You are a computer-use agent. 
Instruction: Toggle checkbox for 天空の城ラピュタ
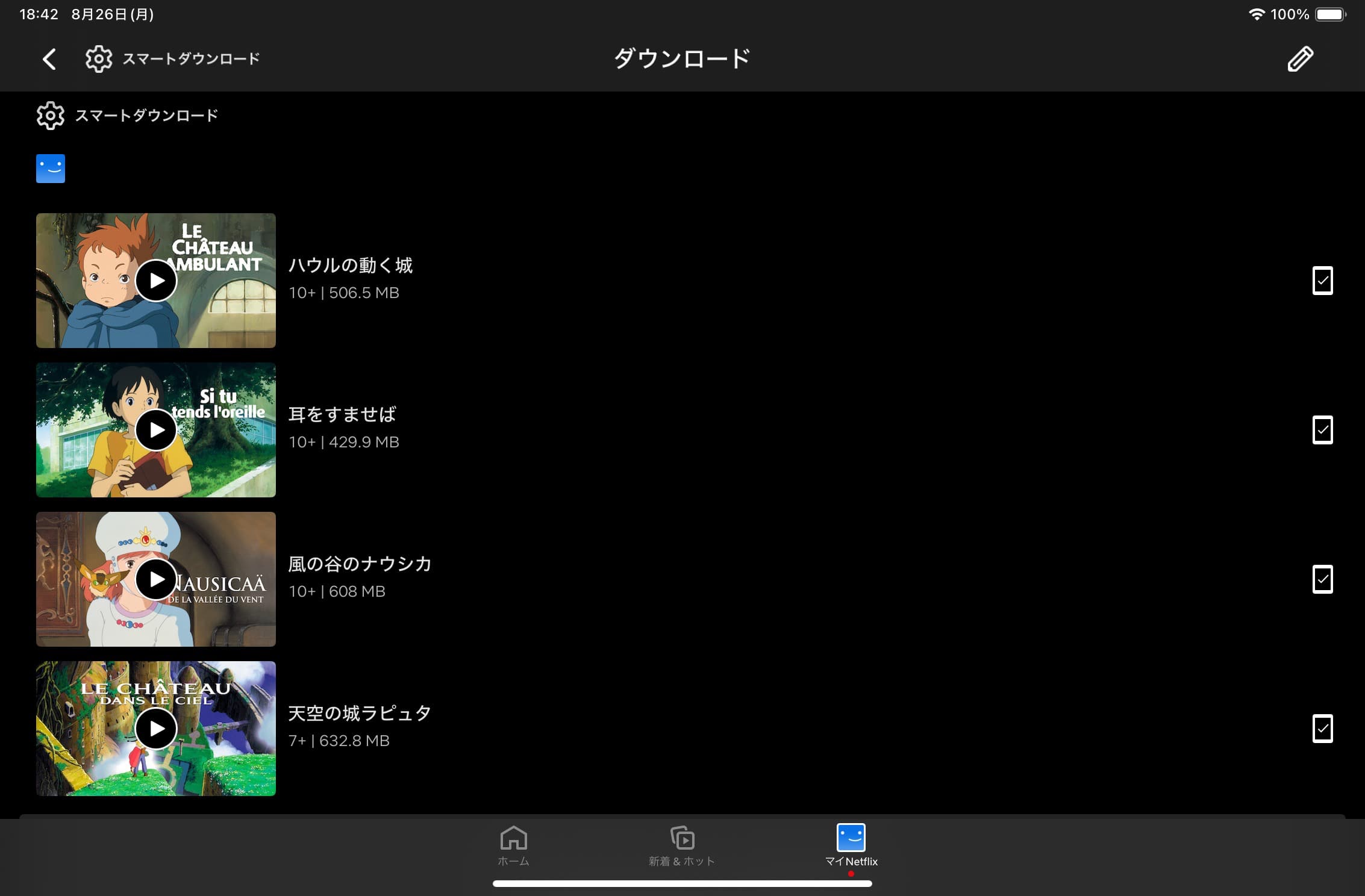tap(1322, 728)
